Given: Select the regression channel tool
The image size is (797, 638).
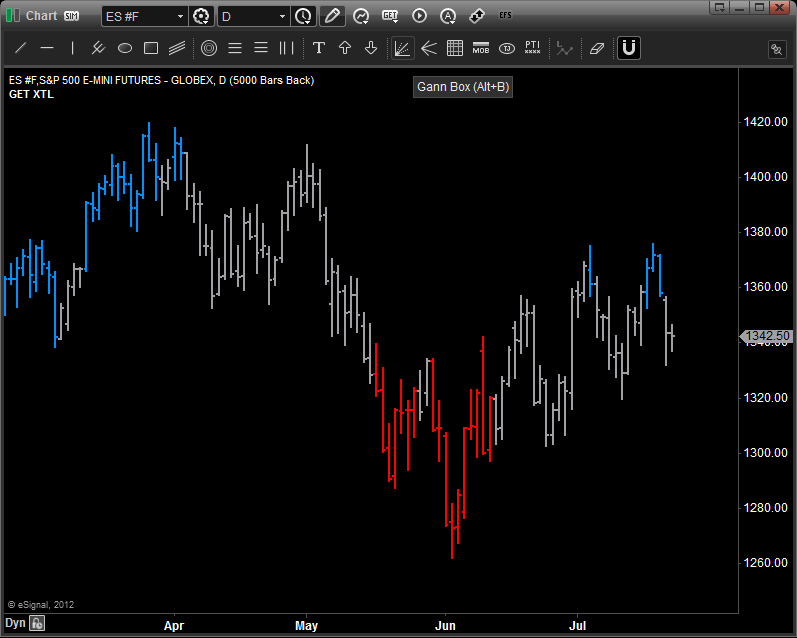Looking at the screenshot, I should coord(177,48).
